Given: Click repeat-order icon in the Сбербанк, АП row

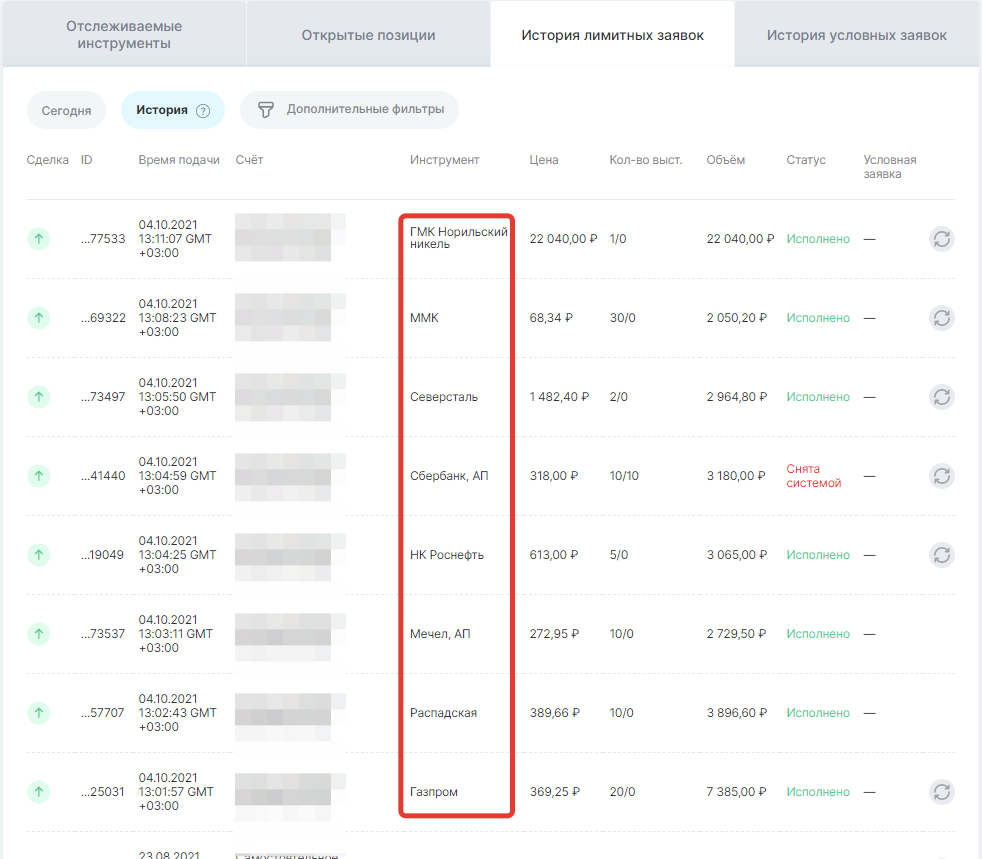Looking at the screenshot, I should point(941,476).
